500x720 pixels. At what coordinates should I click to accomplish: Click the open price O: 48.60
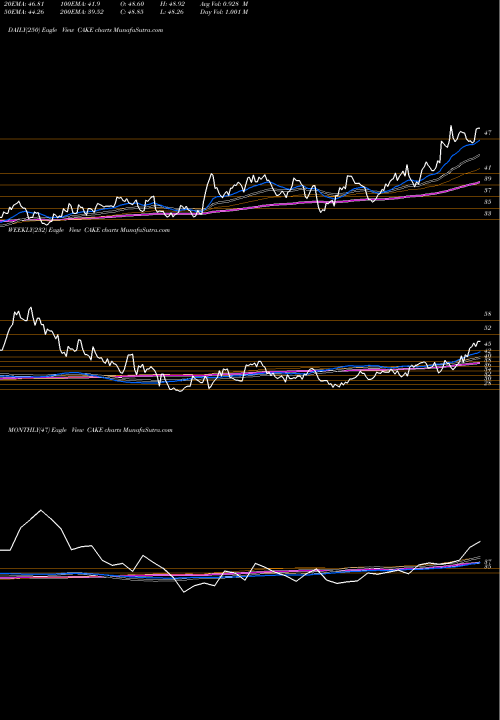pos(132,4)
